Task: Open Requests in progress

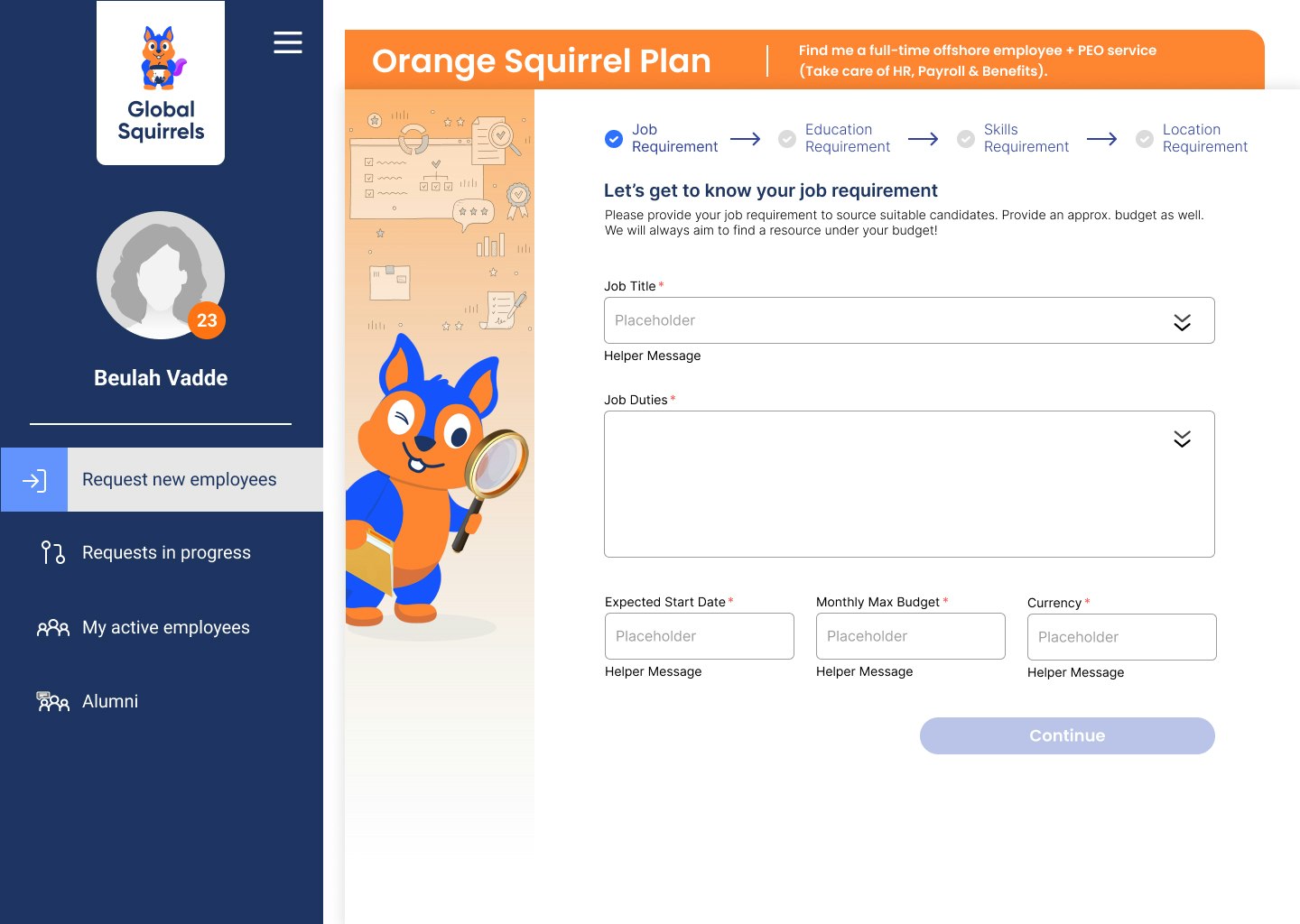Action: 166,552
